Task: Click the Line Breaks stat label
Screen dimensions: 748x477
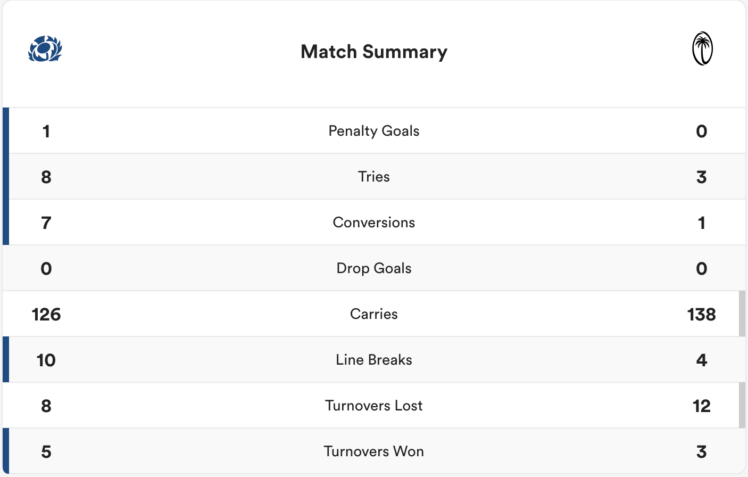Action: tap(374, 360)
